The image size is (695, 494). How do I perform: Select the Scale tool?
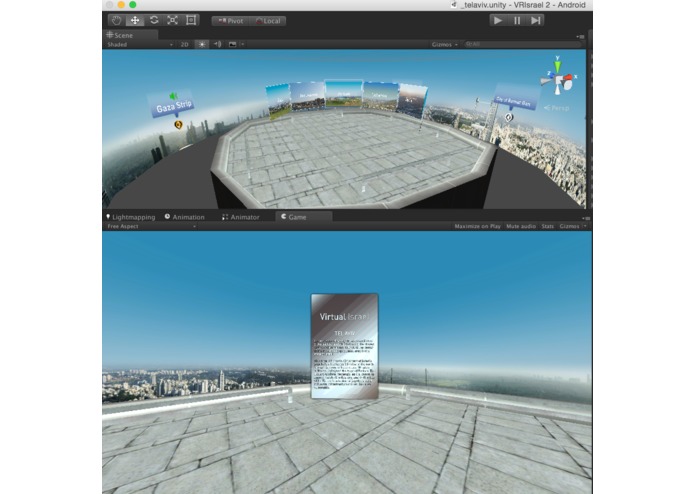[172, 20]
